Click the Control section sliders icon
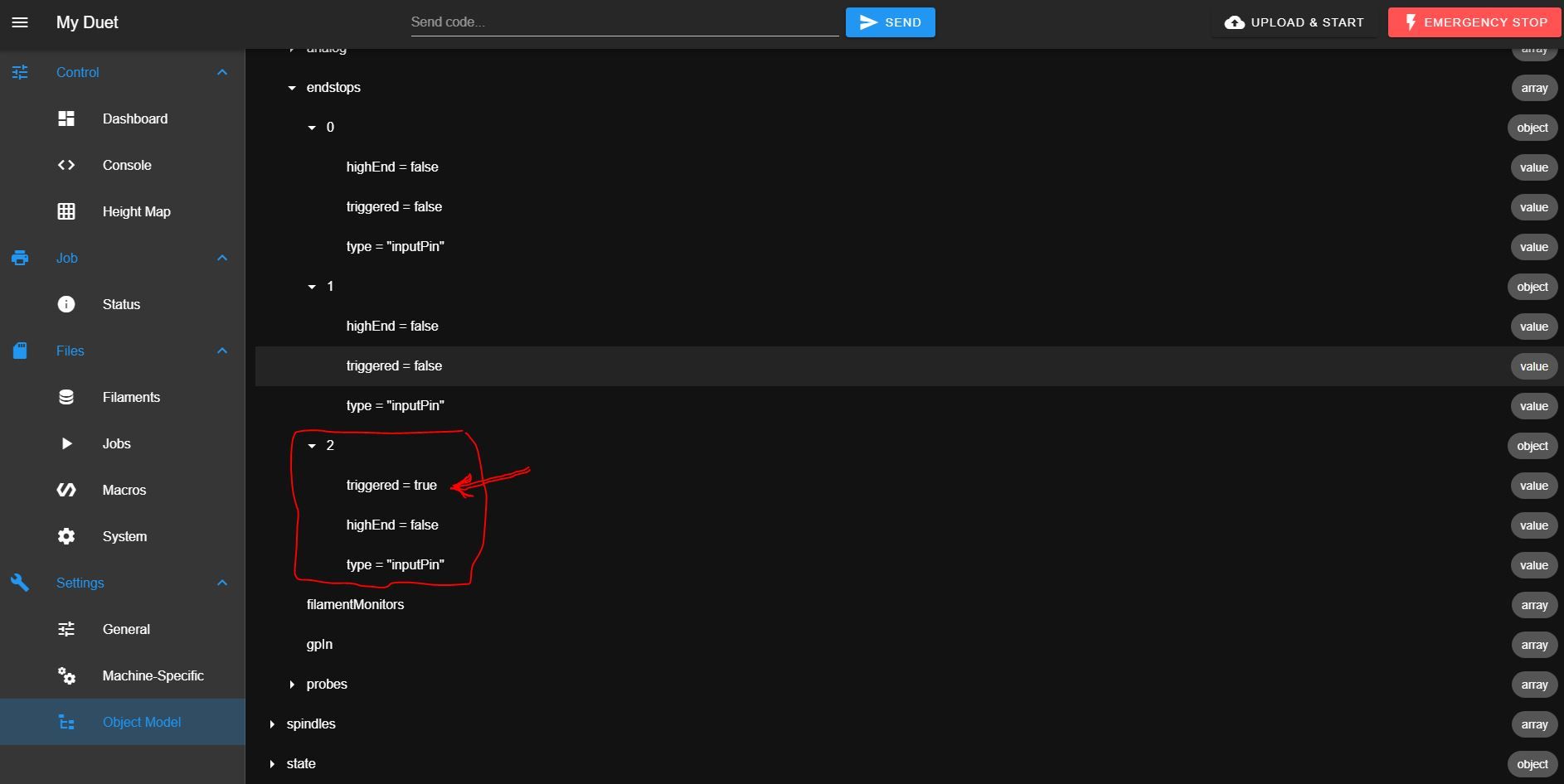1564x784 pixels. [20, 72]
